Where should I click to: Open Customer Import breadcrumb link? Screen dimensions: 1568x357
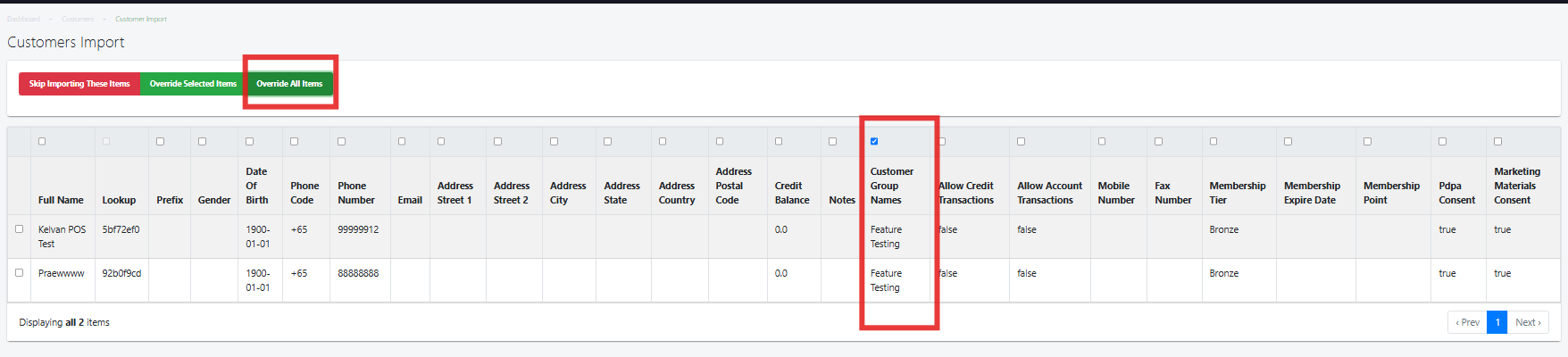coord(141,19)
